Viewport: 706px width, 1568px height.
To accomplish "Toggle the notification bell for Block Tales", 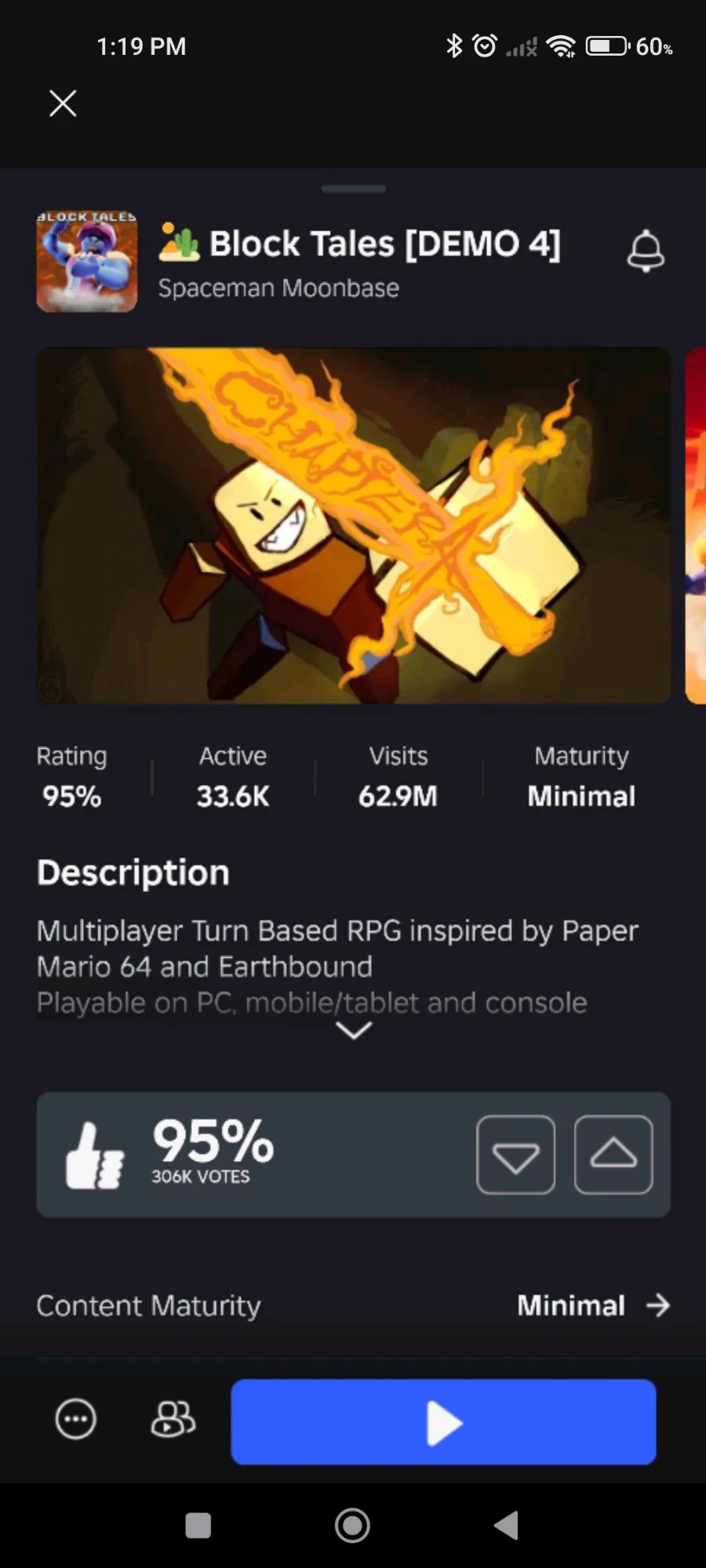I will pos(646,251).
